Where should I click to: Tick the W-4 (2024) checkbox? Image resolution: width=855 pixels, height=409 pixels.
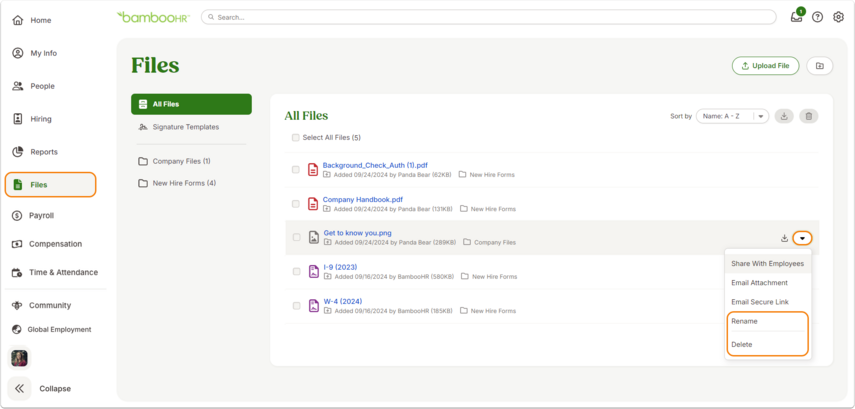point(296,306)
